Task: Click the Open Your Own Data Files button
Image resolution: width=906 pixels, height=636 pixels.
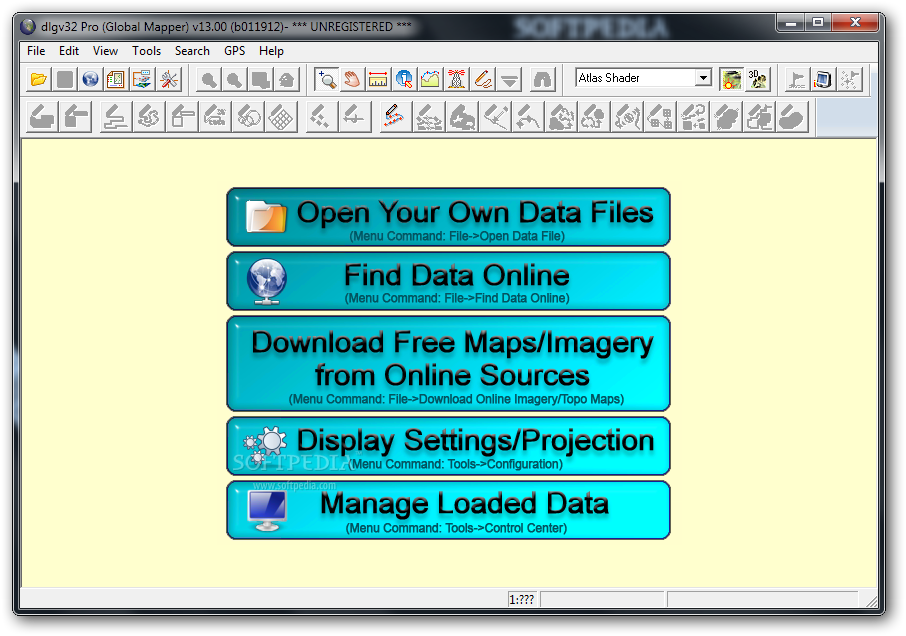Action: (448, 217)
